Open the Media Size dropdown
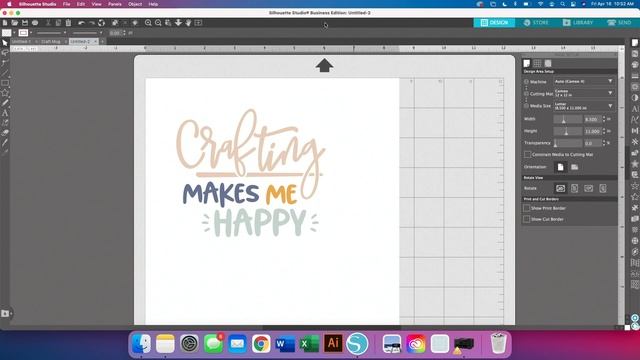 [584, 106]
